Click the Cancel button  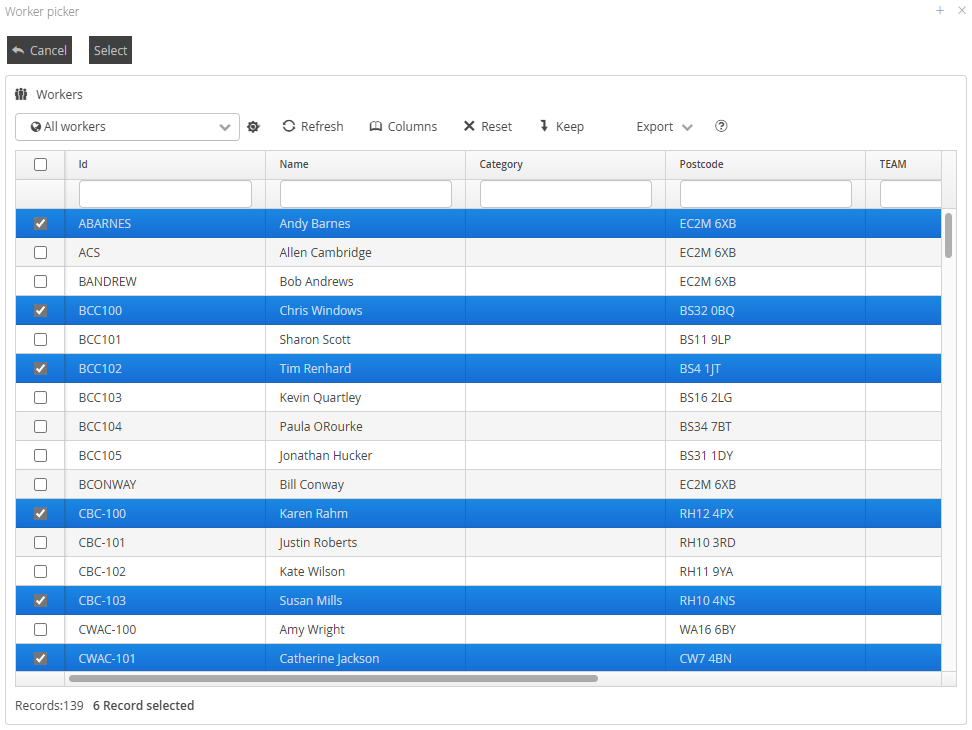(x=40, y=50)
